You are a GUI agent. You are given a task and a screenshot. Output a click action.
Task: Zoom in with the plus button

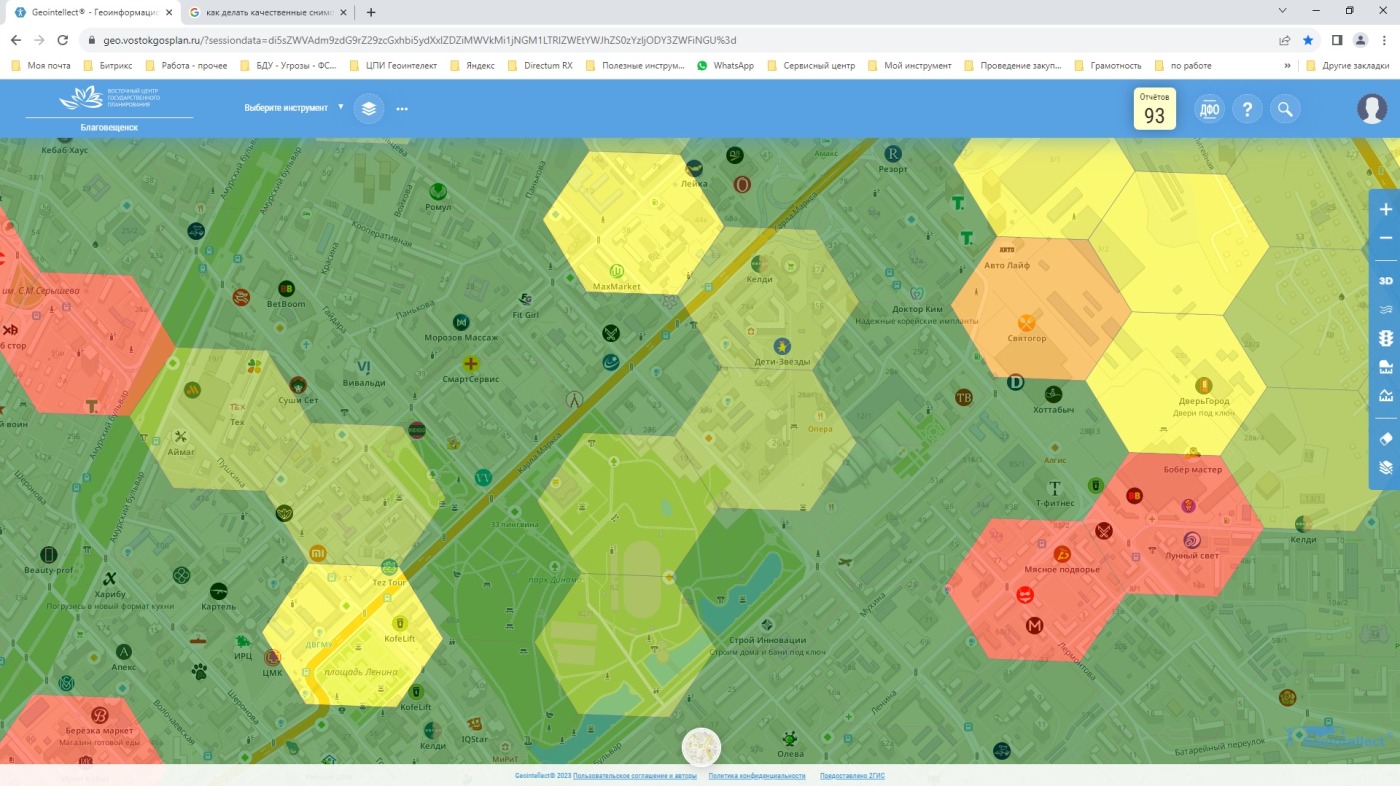click(x=1386, y=209)
